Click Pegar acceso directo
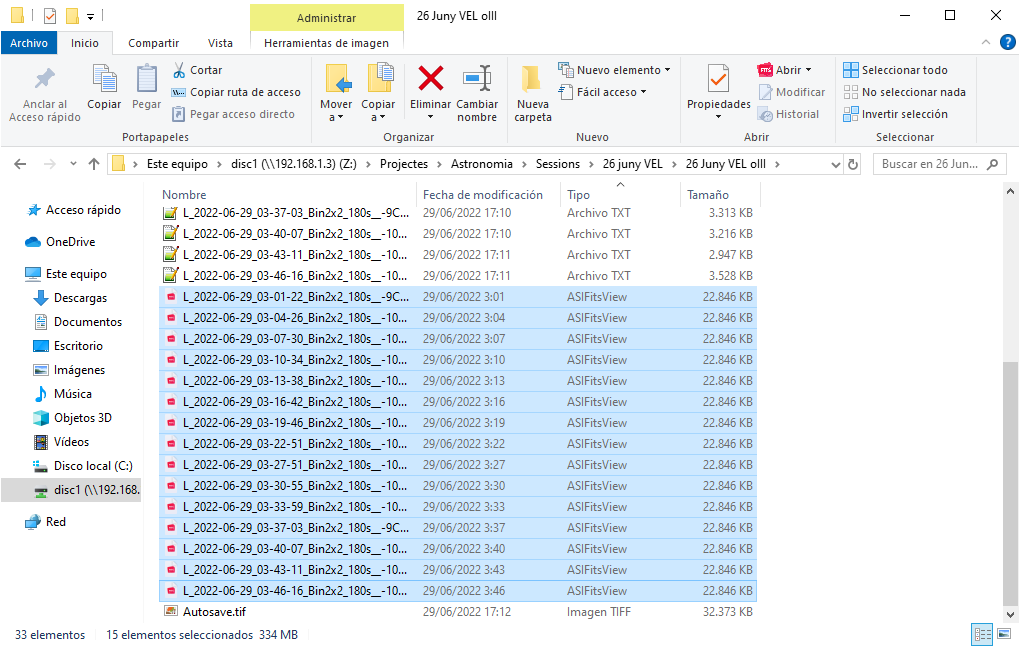The image size is (1020, 647). click(234, 114)
